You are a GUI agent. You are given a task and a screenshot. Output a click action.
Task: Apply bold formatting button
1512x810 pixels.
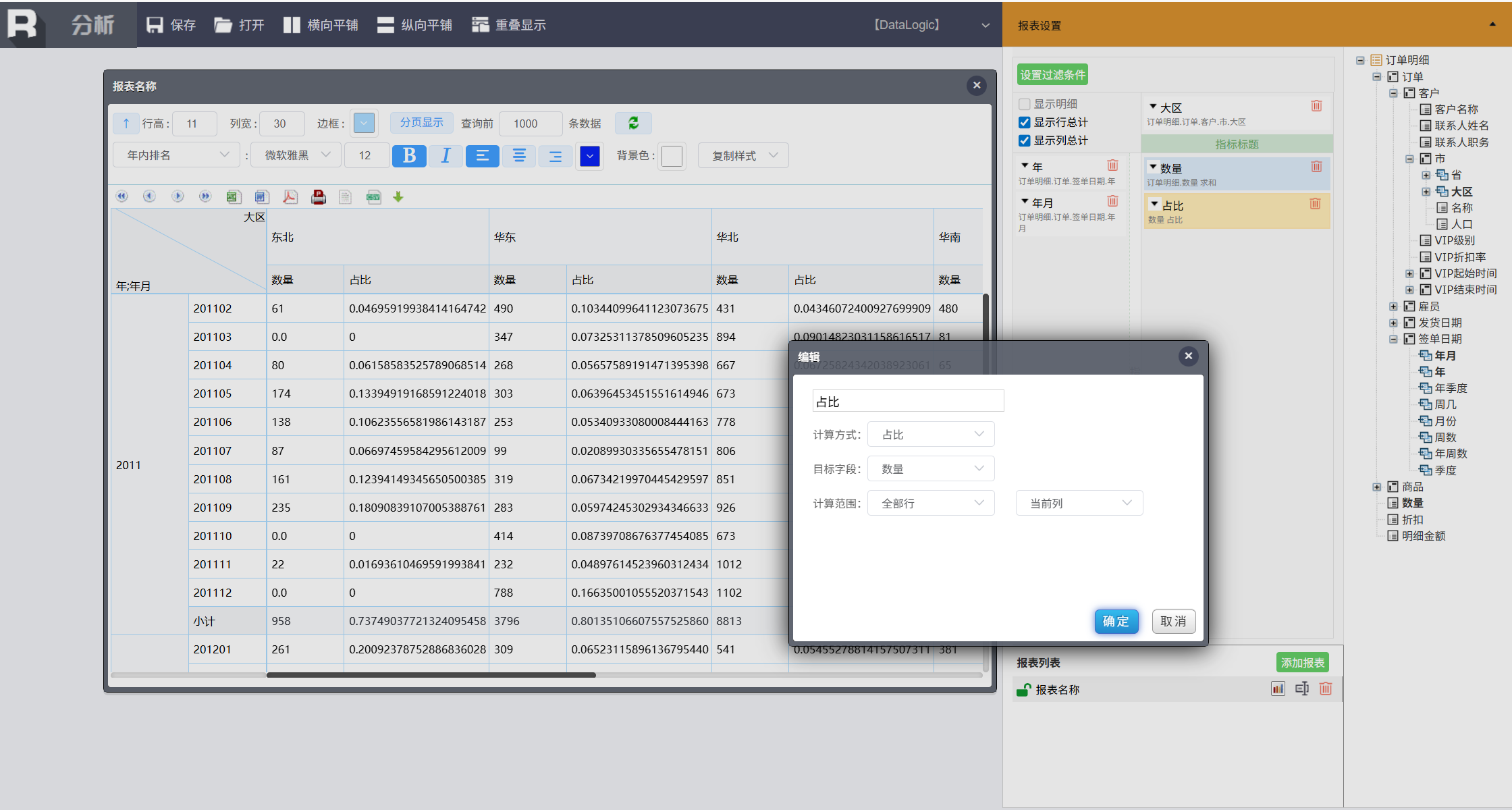tap(409, 156)
